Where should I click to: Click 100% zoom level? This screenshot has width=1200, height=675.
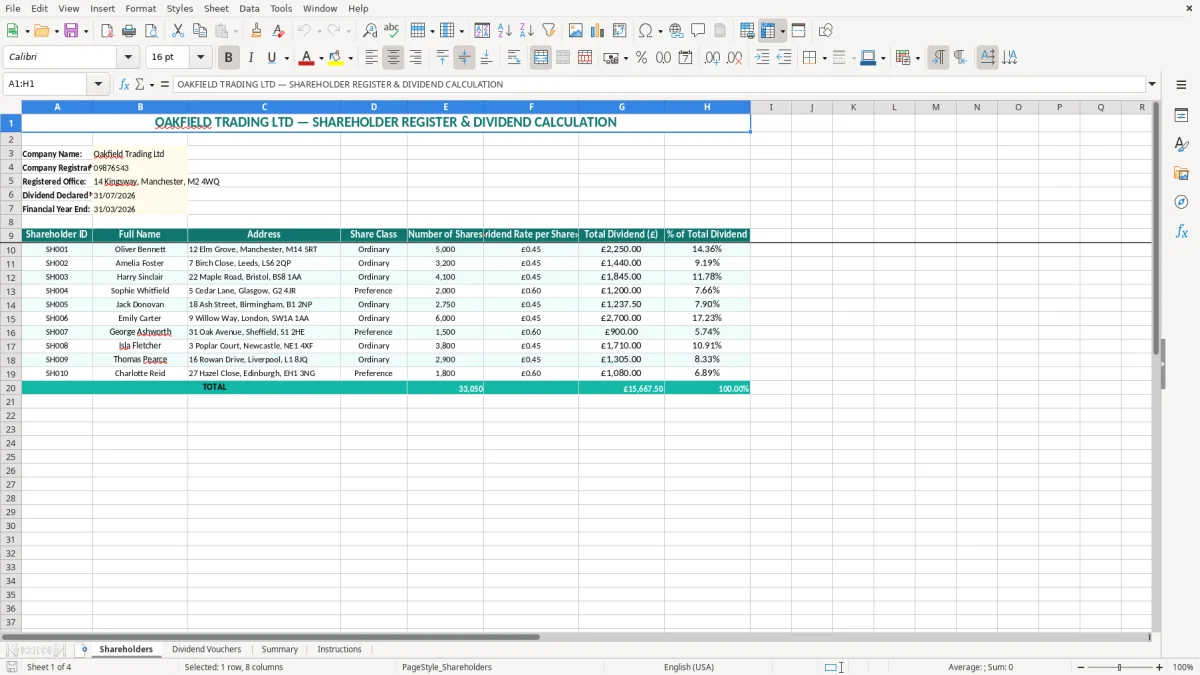[x=1183, y=667]
